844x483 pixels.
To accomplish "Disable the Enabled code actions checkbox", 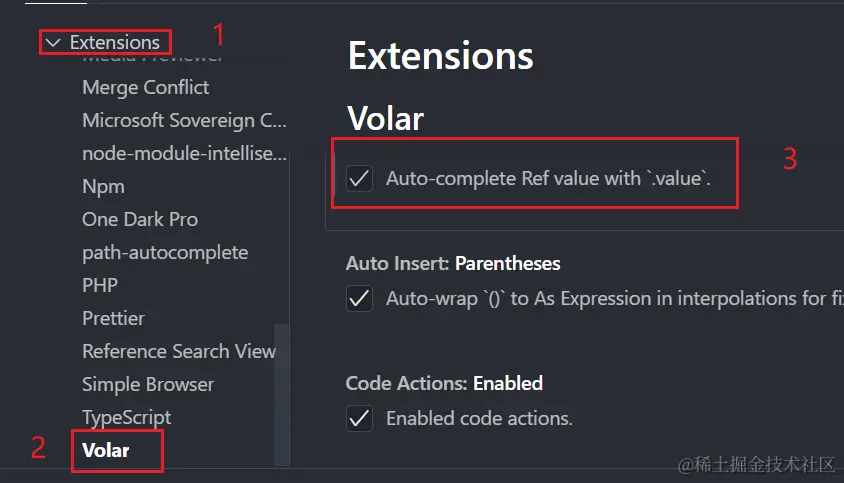I will coord(359,418).
